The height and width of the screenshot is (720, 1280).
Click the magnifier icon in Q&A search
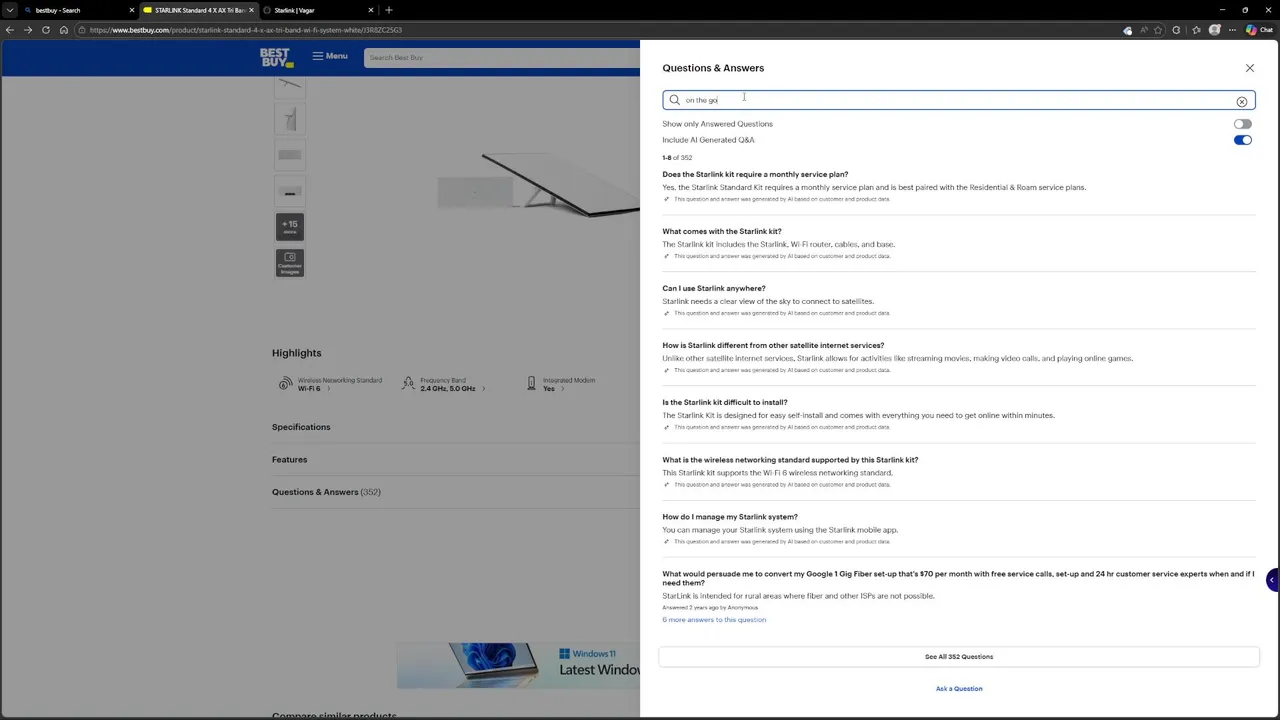pos(675,100)
